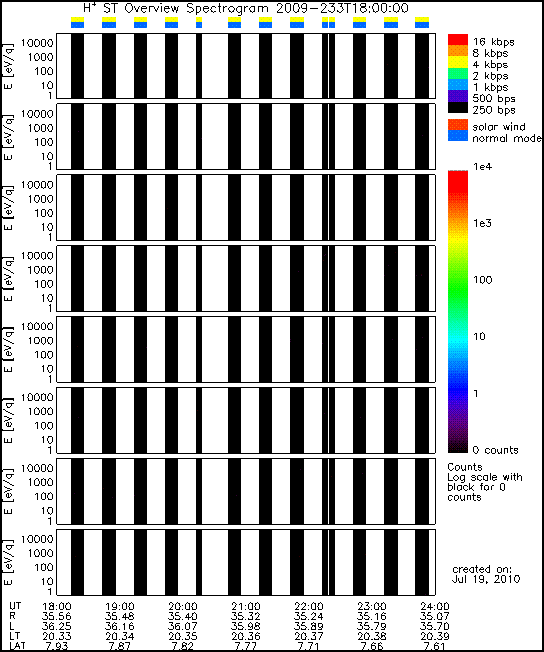Click the '1e4' color bar tick label

(482, 167)
